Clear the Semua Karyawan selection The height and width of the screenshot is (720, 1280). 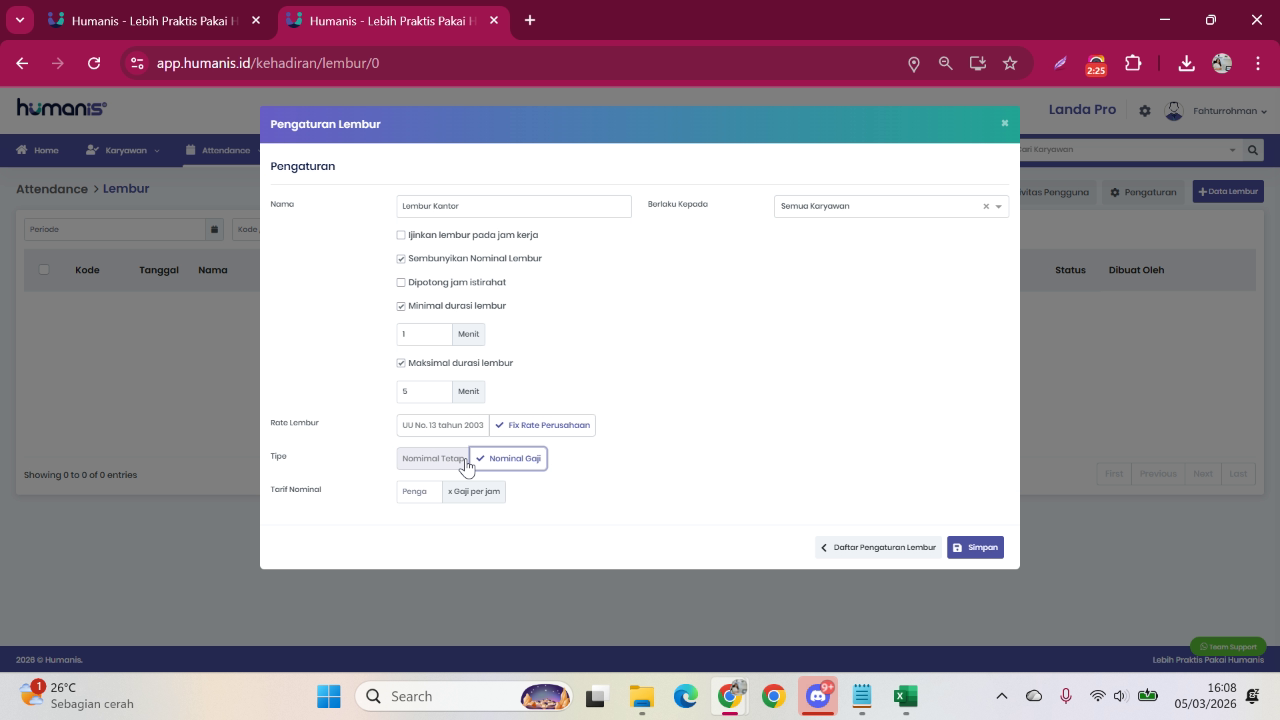pyautogui.click(x=985, y=207)
